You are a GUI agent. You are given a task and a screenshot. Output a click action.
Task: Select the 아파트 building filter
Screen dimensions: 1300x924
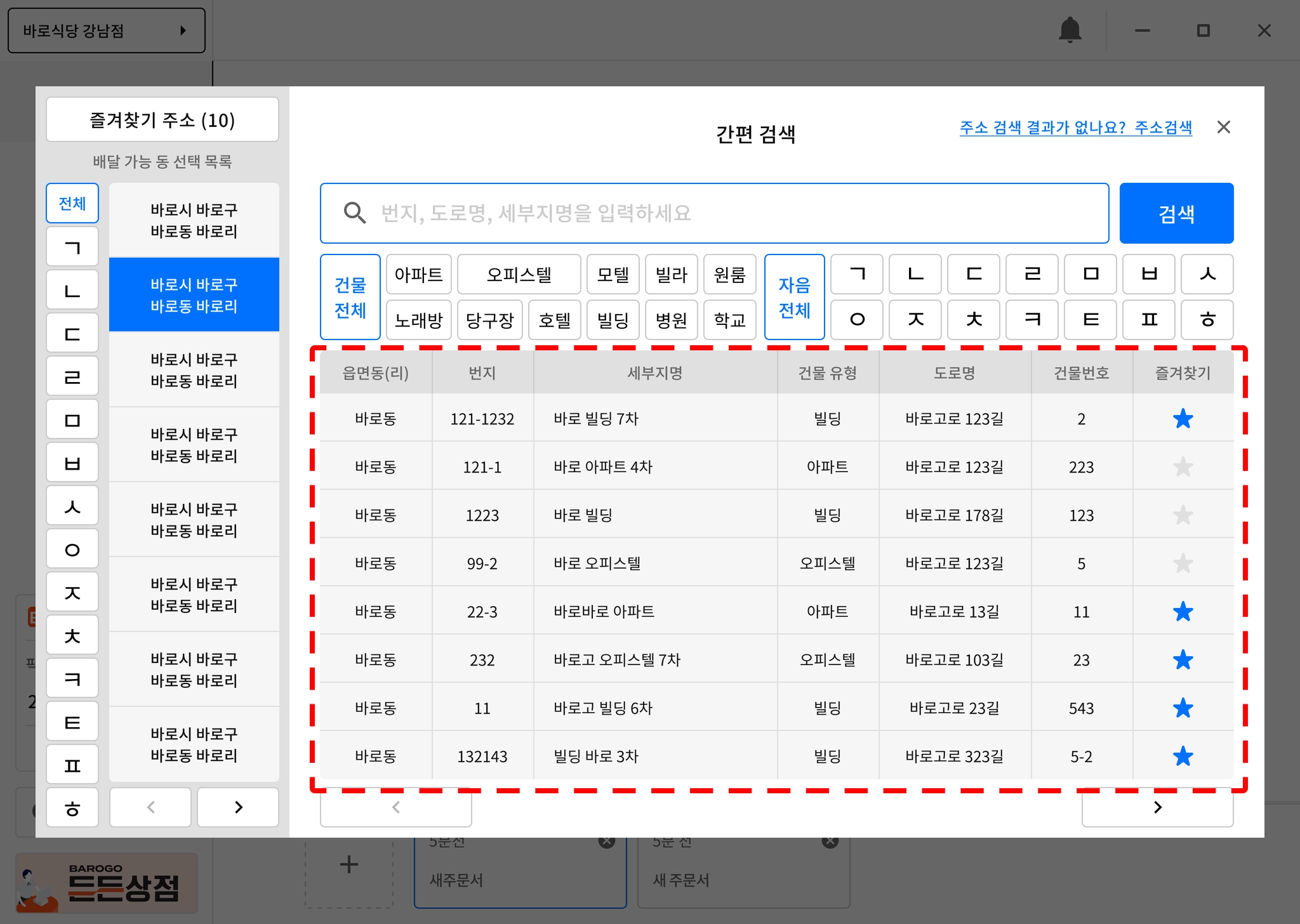click(x=418, y=274)
